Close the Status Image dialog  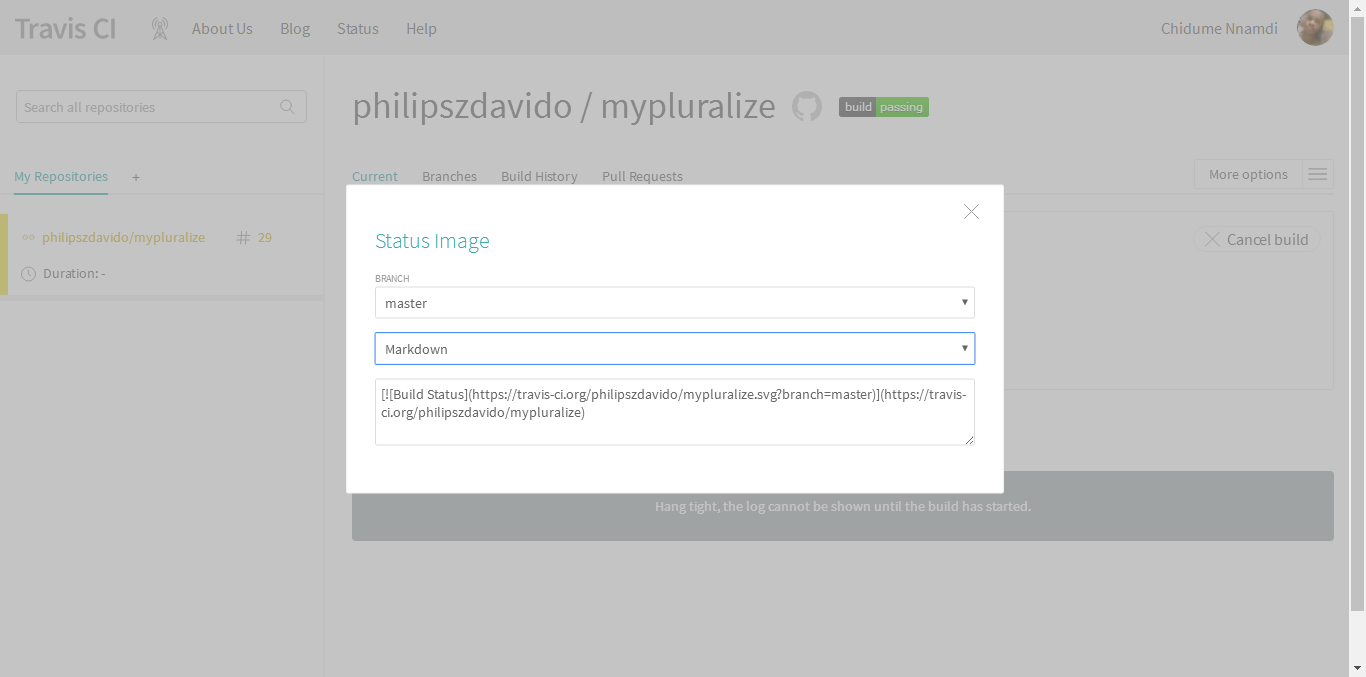pos(971,212)
